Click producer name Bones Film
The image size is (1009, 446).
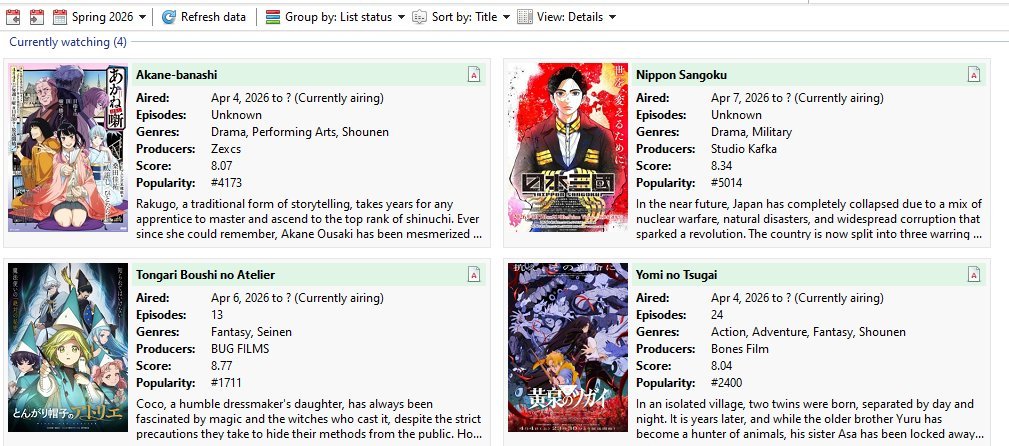pos(740,349)
